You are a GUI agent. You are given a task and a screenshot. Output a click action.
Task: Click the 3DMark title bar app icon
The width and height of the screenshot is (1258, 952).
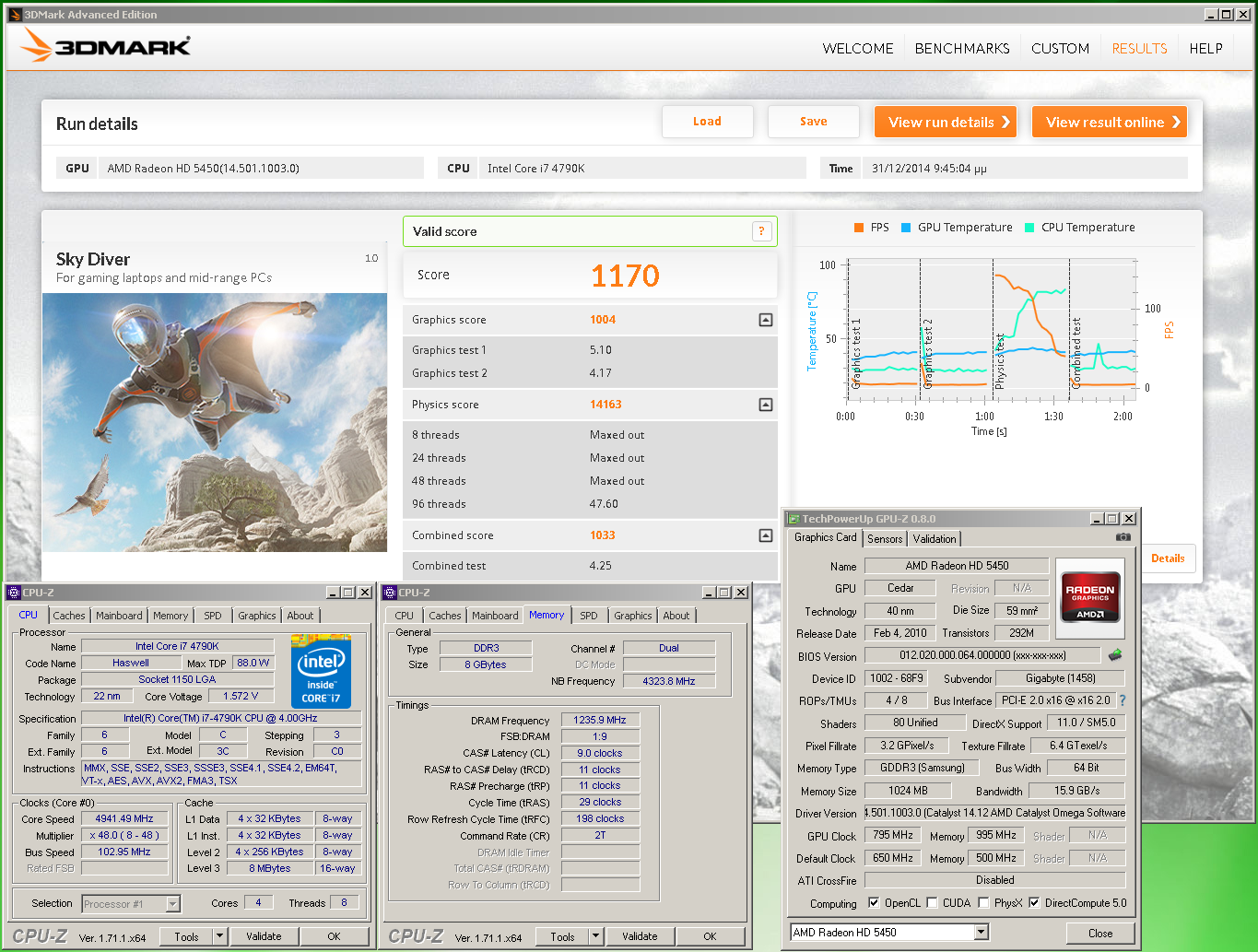click(15, 15)
